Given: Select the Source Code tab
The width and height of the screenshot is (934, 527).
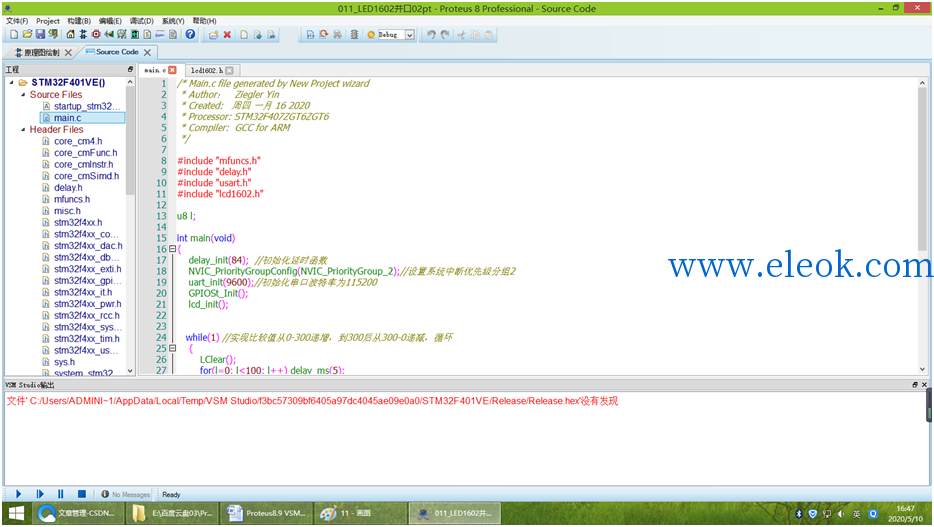Looking at the screenshot, I should tap(117, 52).
